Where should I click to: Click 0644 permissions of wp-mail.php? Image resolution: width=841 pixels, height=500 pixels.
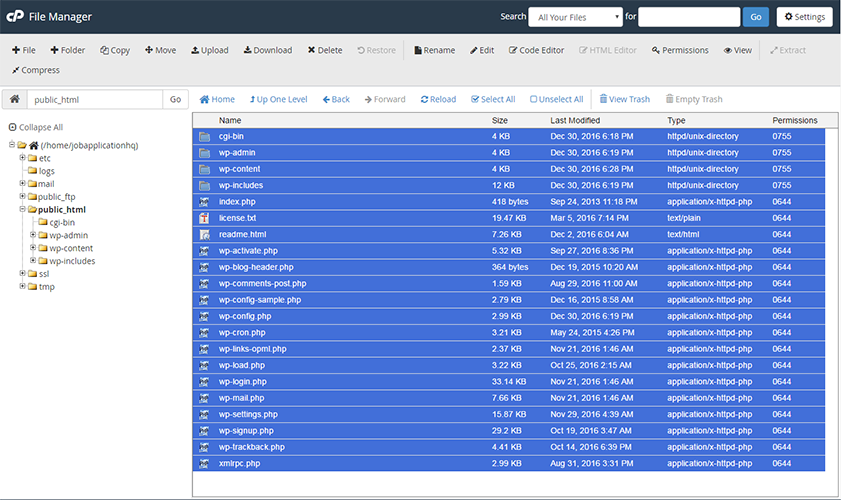(x=781, y=398)
